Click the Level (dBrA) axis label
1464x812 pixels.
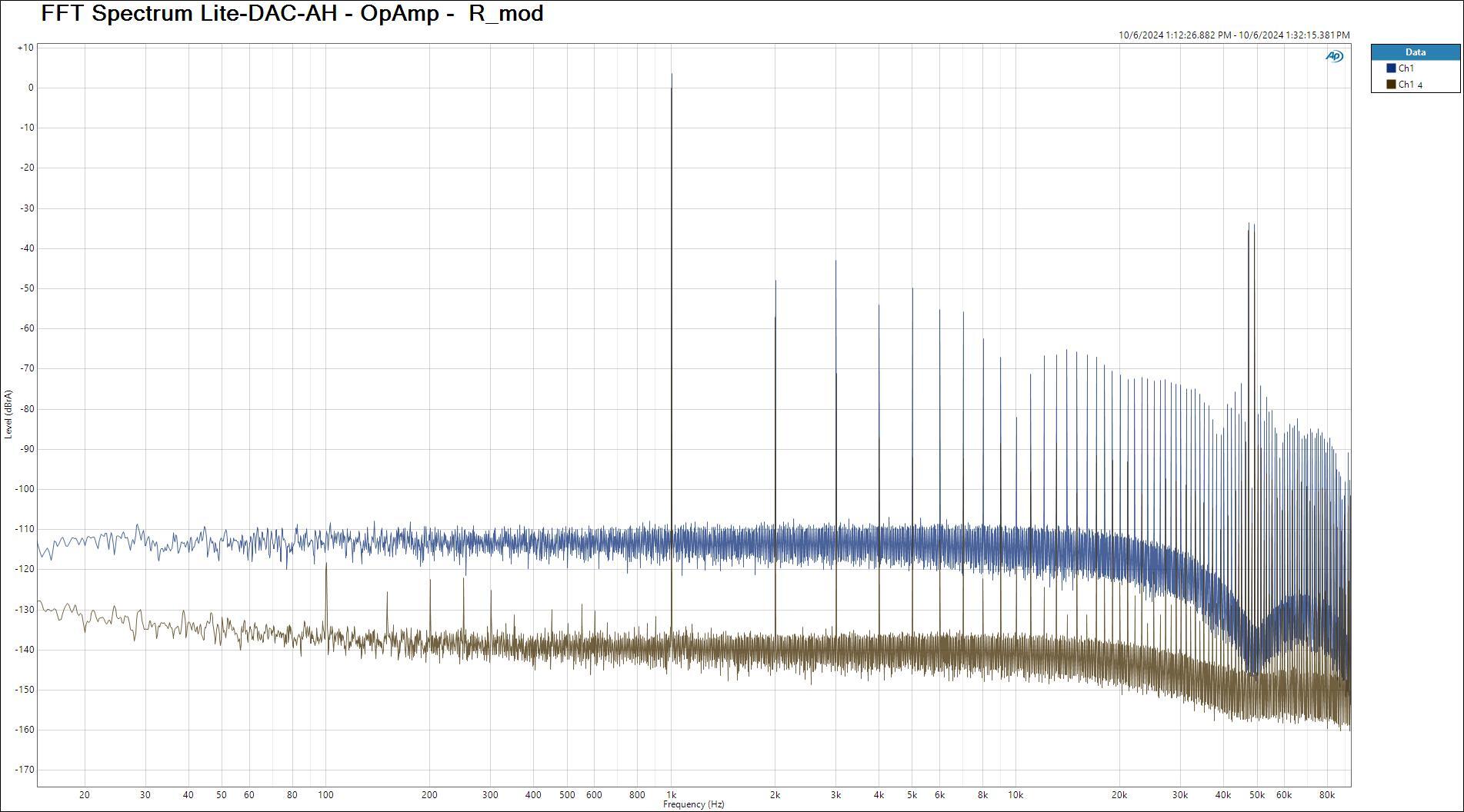(8, 414)
